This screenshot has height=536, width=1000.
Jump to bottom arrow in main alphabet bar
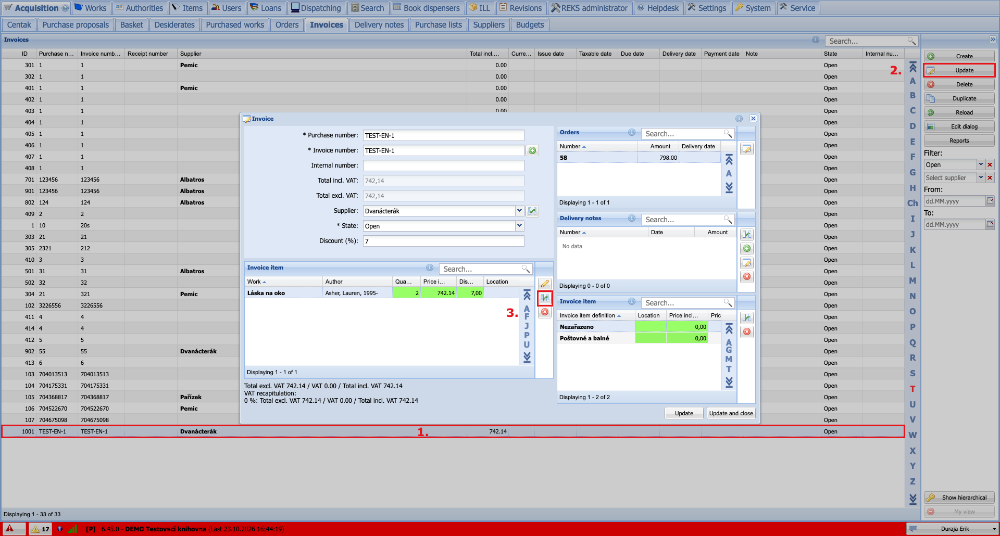[913, 498]
